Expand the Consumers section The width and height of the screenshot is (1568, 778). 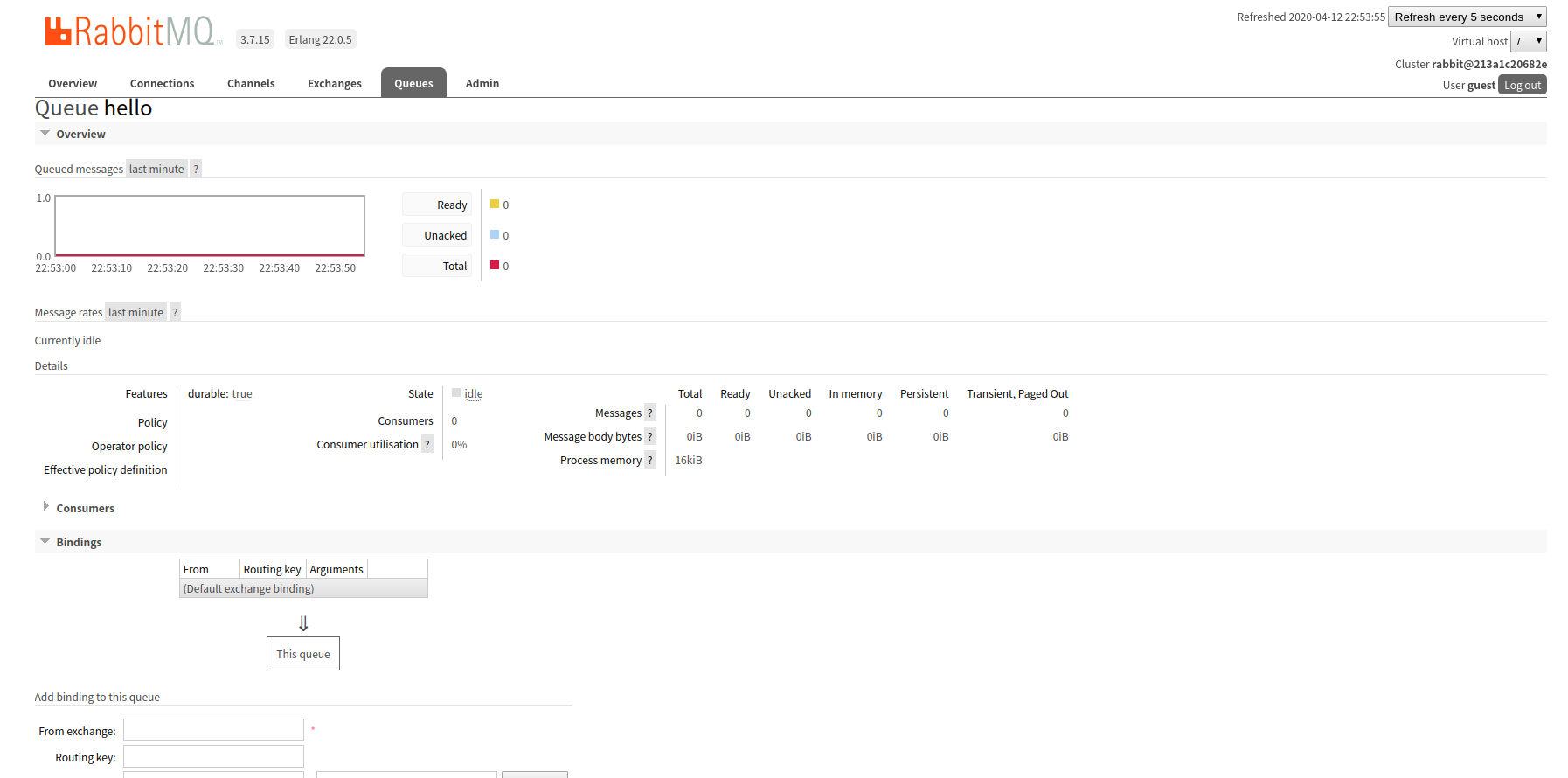(85, 509)
